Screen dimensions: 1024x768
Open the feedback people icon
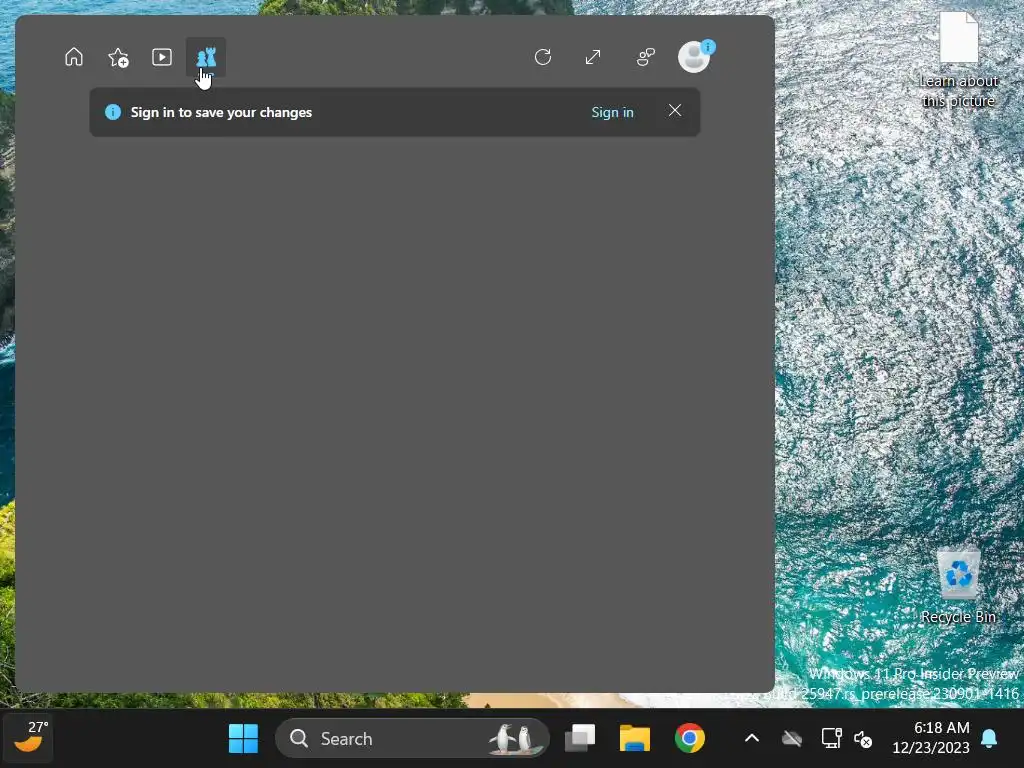click(x=645, y=57)
